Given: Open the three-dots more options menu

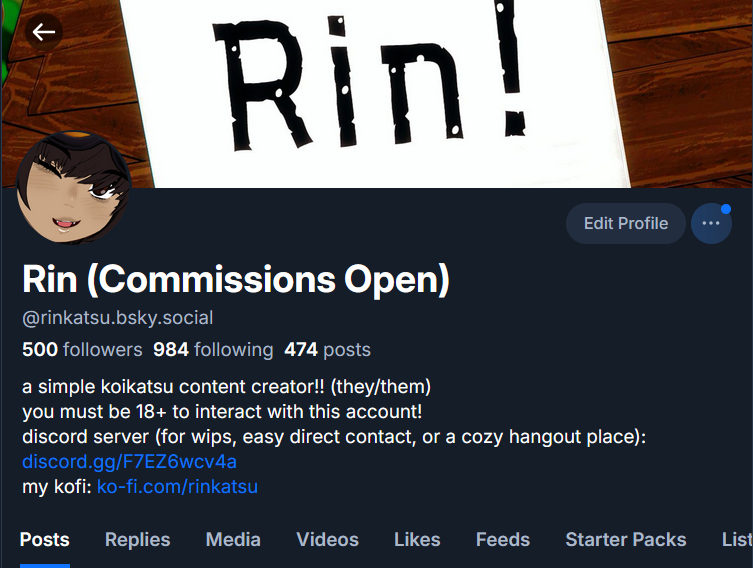Looking at the screenshot, I should [711, 223].
